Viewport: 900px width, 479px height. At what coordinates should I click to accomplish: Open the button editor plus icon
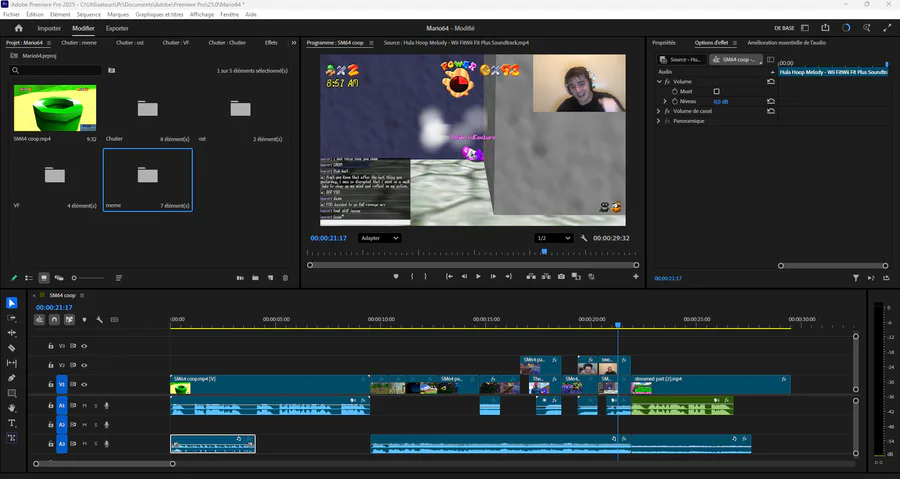tap(635, 277)
